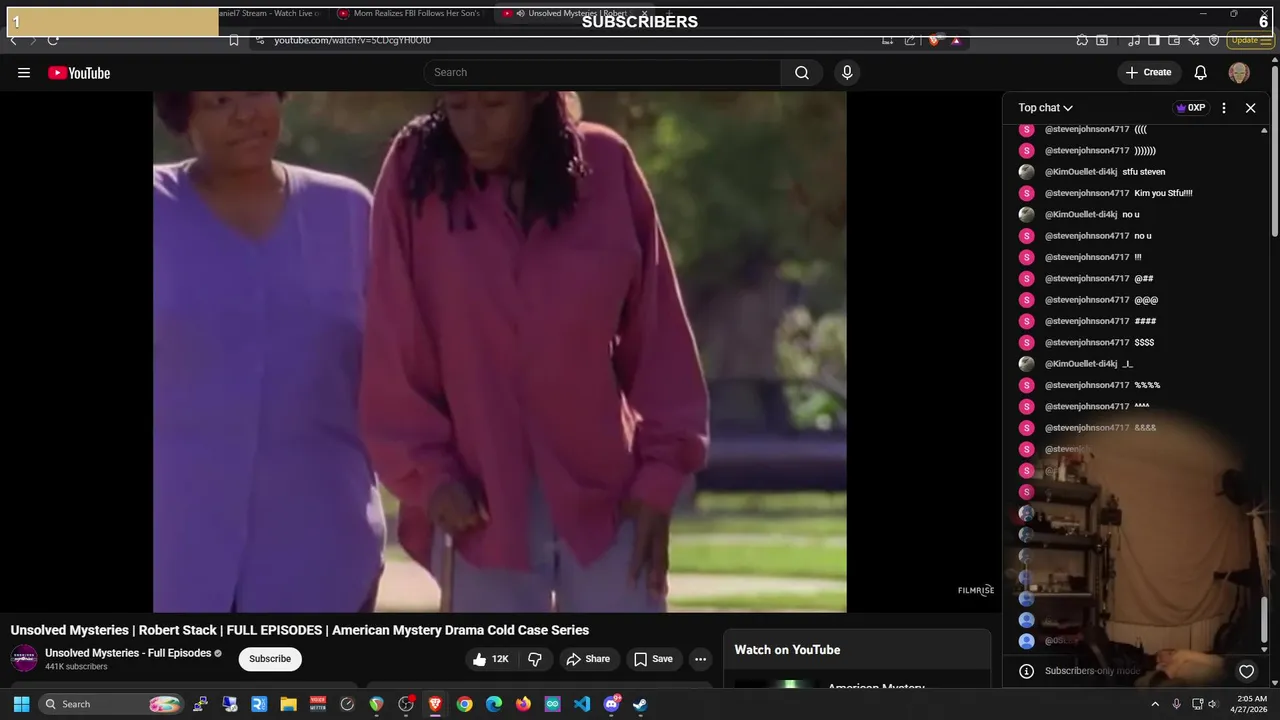Dislike the video with thumbs down
Screen dimensions: 1280x720
coord(535,659)
